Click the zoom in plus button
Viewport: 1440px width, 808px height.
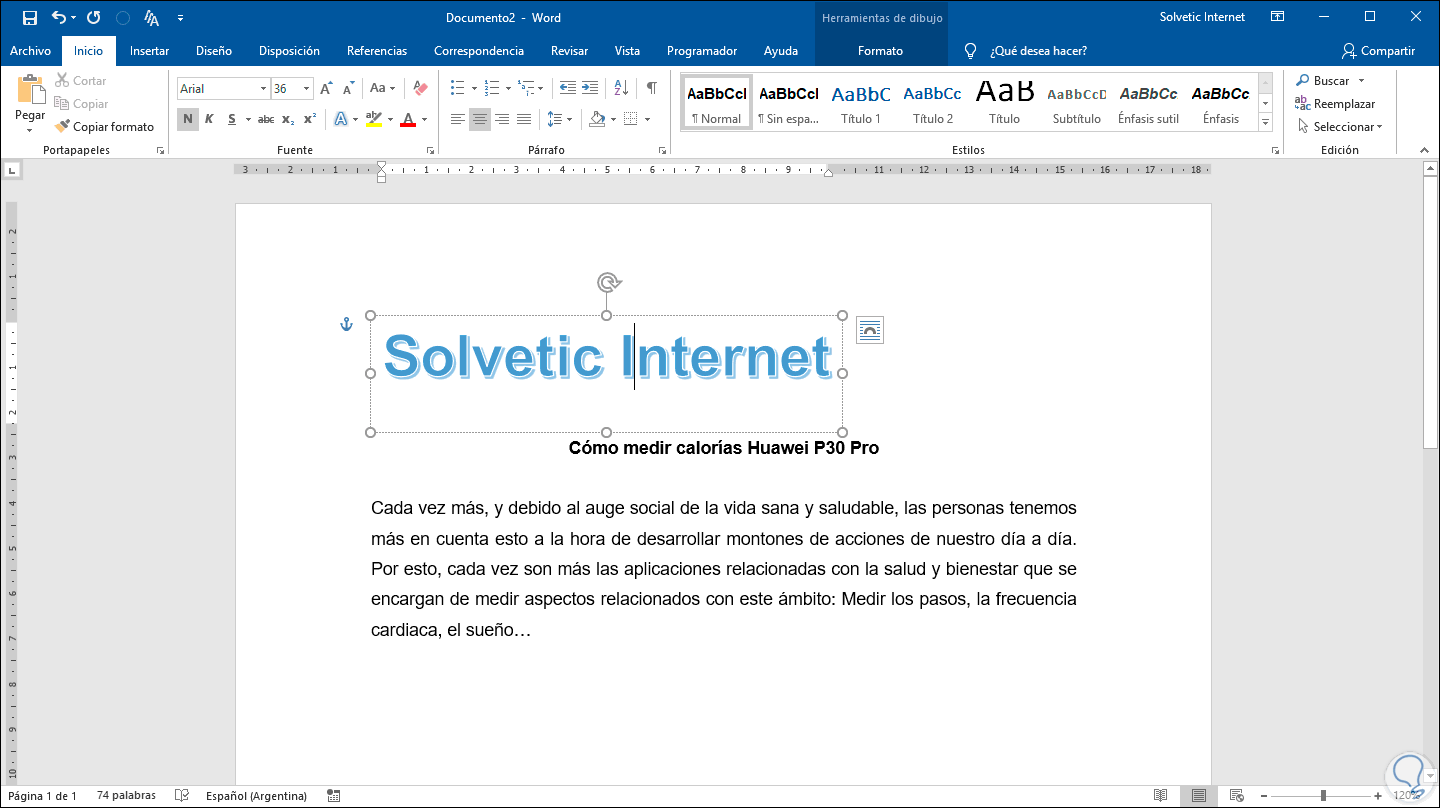[x=1377, y=796]
